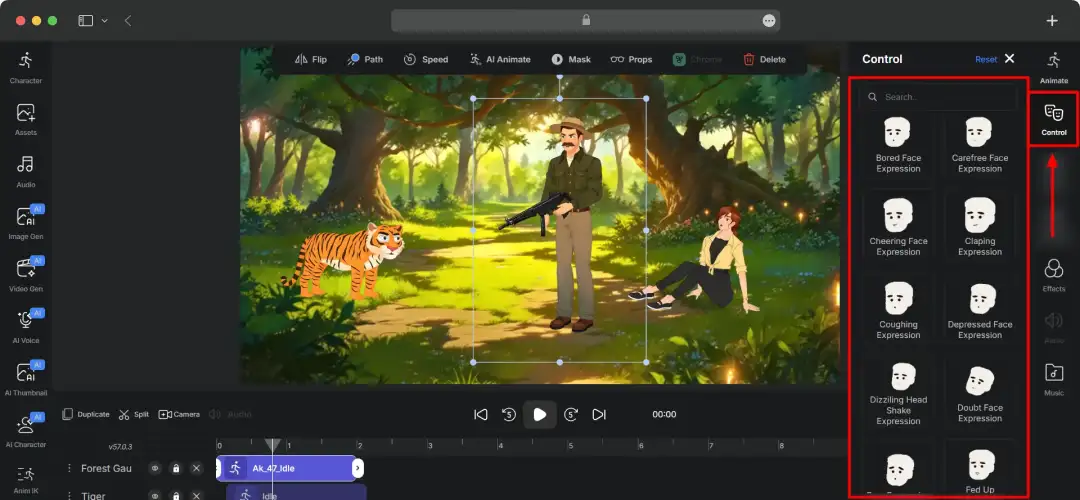Remove the Forest Gau track
Screen dimensions: 1080x500
[196, 468]
